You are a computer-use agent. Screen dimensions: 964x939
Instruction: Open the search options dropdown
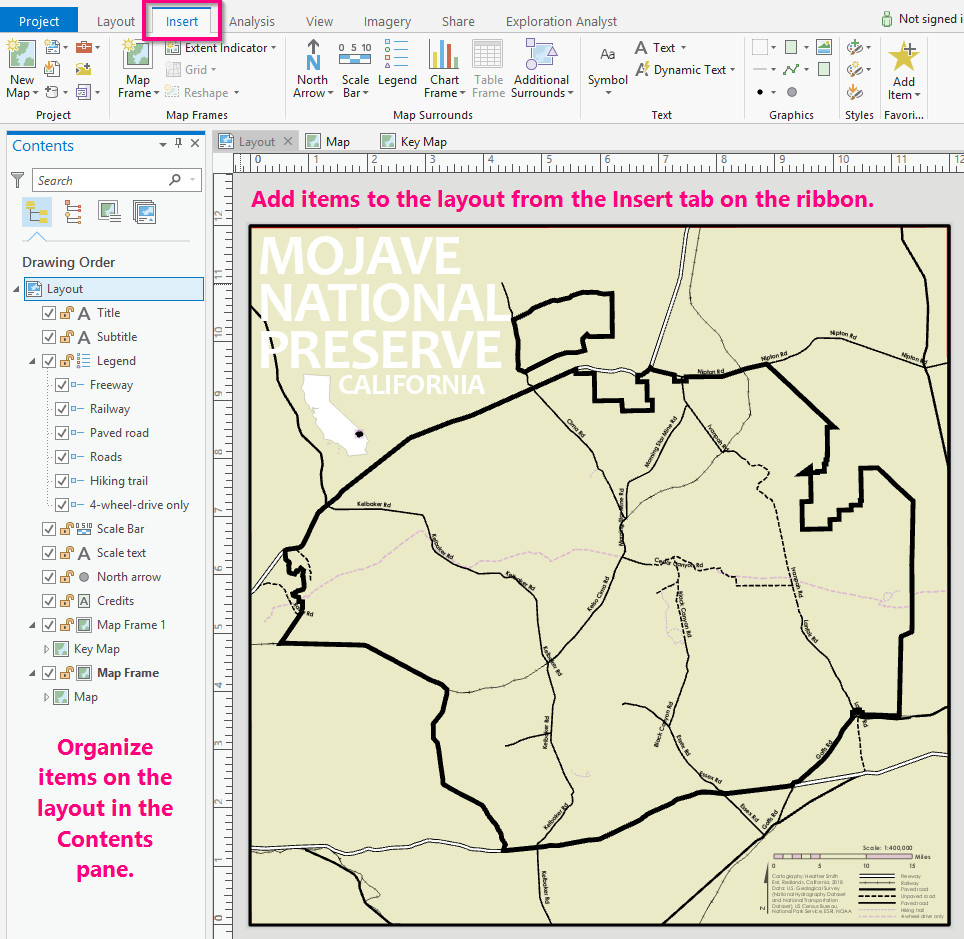click(193, 180)
